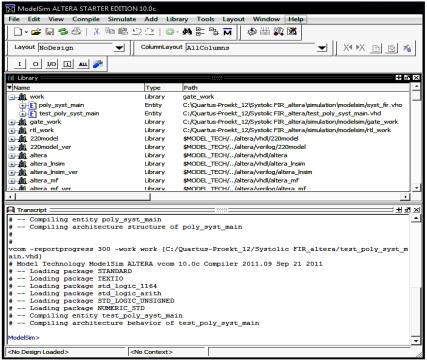Click Library pane horizontal scrollbar right arrow
This screenshot has width=427, height=360.
405,197
